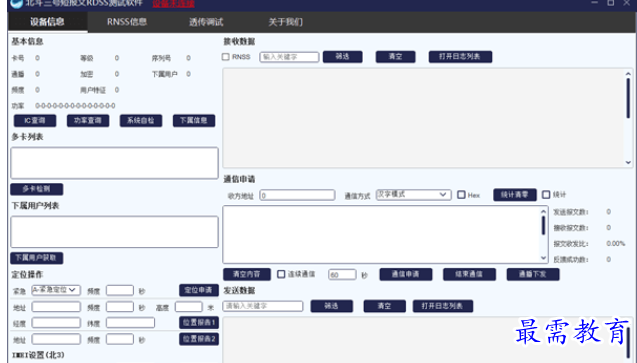The height and width of the screenshot is (363, 637).
Task: Click 清空 in the 接收数据 section
Action: [x=395, y=57]
